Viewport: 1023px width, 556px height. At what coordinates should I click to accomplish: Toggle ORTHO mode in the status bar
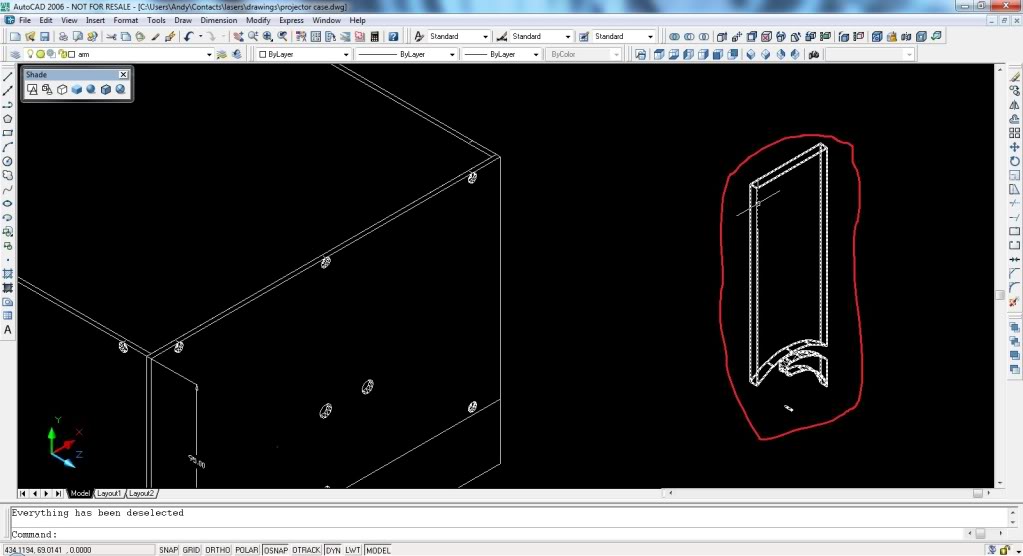(x=216, y=550)
